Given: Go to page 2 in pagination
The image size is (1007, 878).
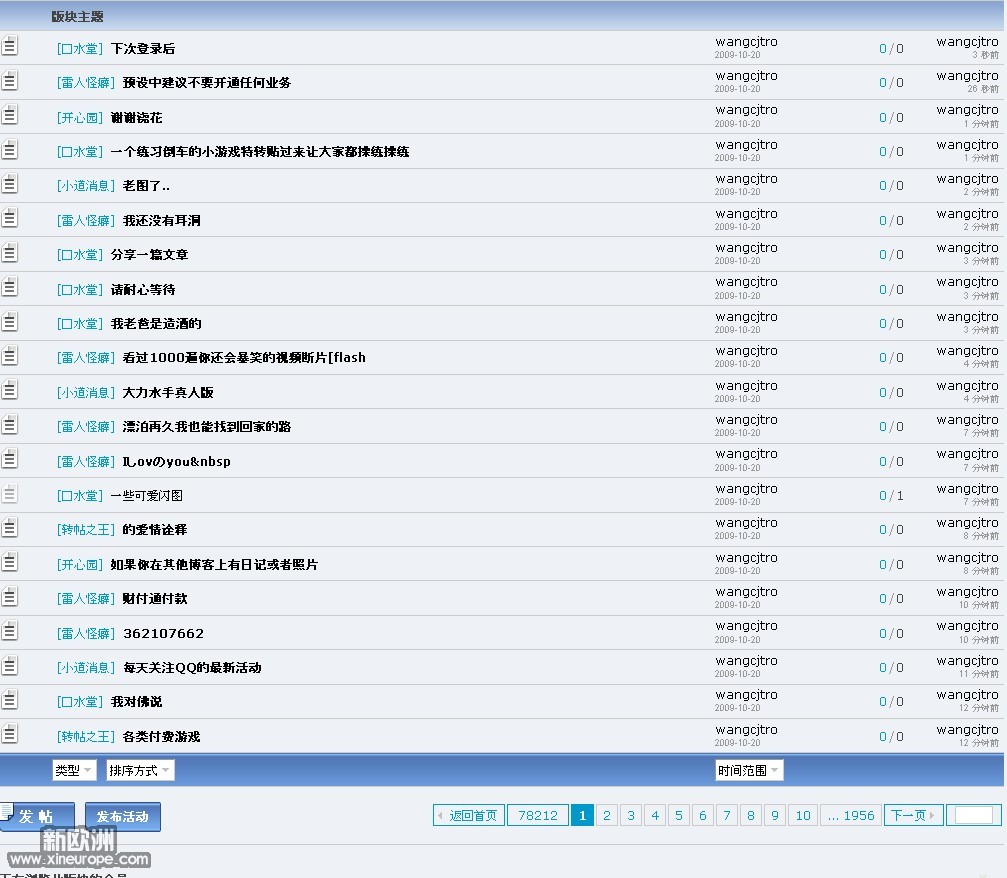Looking at the screenshot, I should [x=606, y=815].
